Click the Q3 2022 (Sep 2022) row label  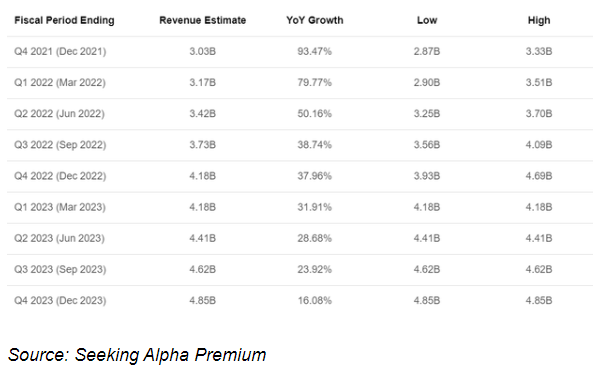60,145
